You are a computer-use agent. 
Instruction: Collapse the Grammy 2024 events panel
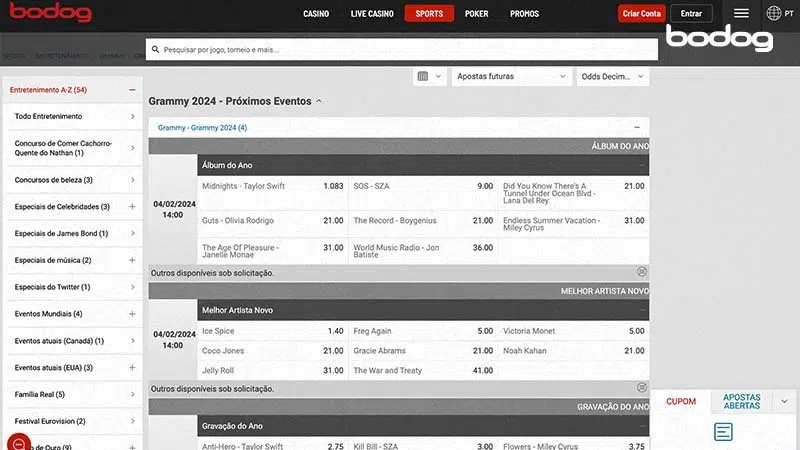637,128
